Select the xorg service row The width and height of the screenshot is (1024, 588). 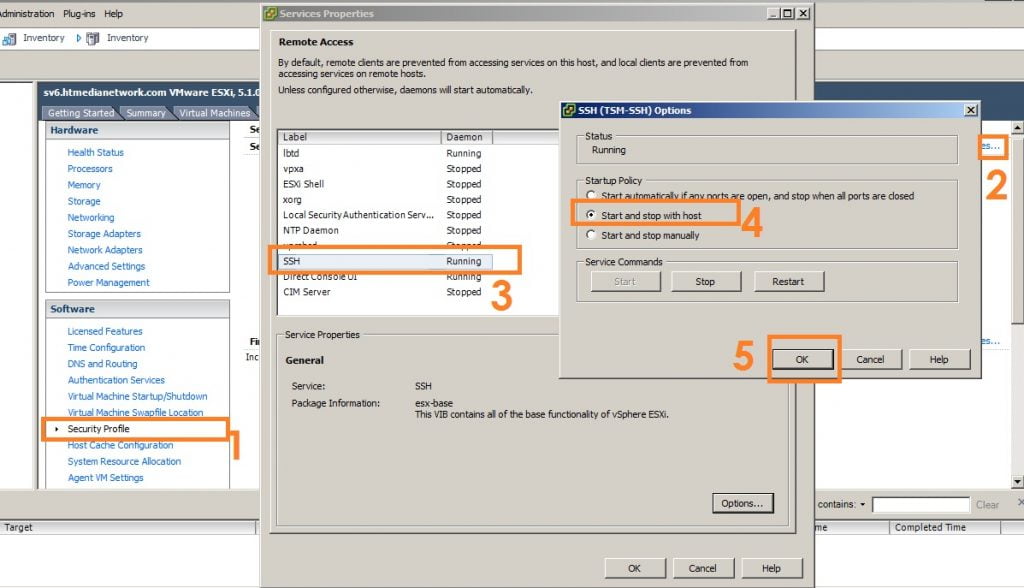pyautogui.click(x=385, y=199)
